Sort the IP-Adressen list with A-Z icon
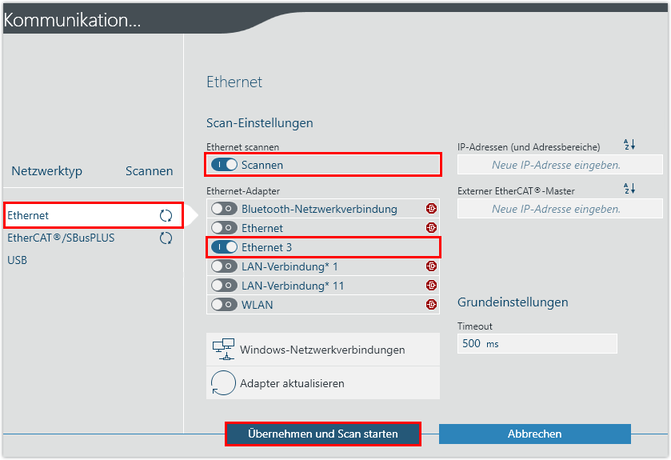Image resolution: width=671 pixels, height=460 pixels. (629, 145)
